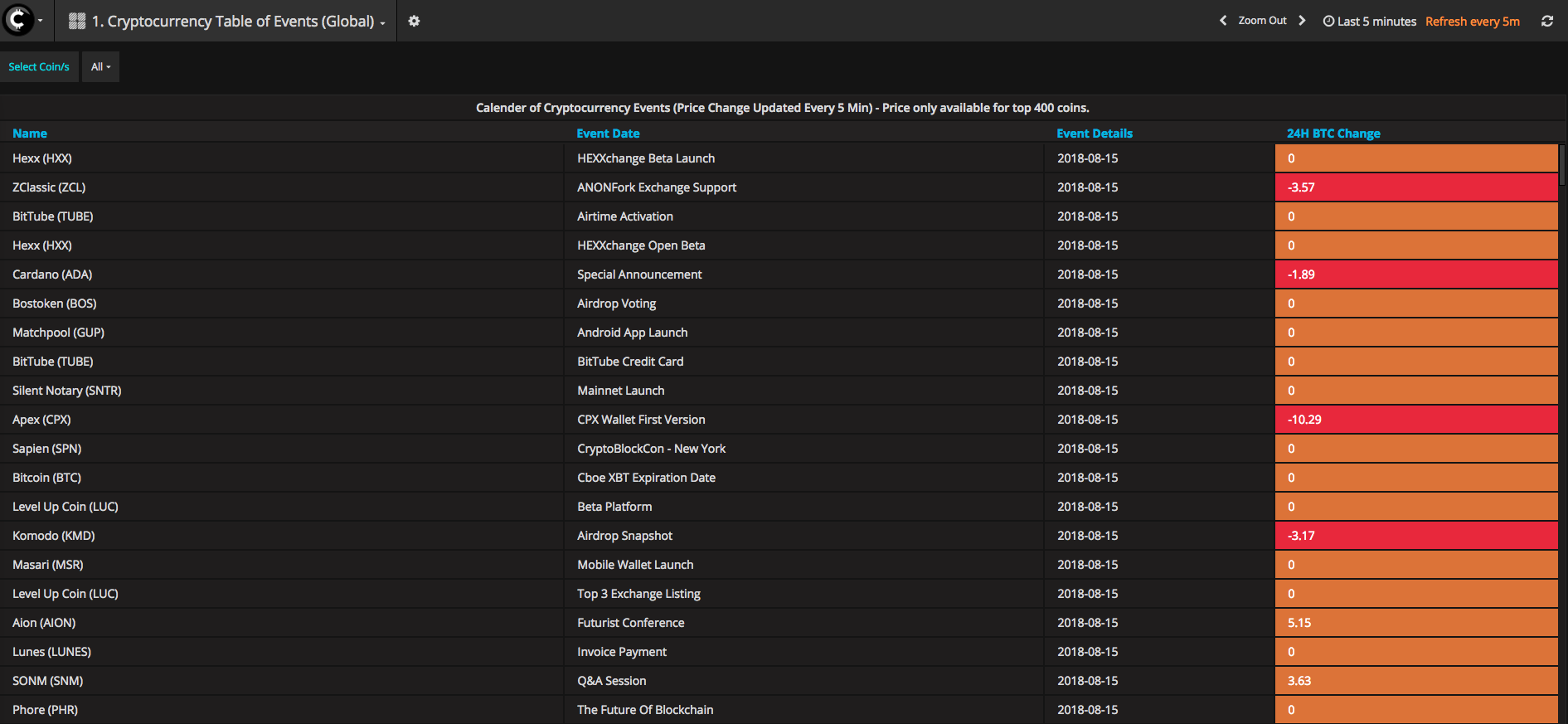The height and width of the screenshot is (724, 1568).
Task: Click the Top 3 Exchange Listing cell
Action: 804,594
